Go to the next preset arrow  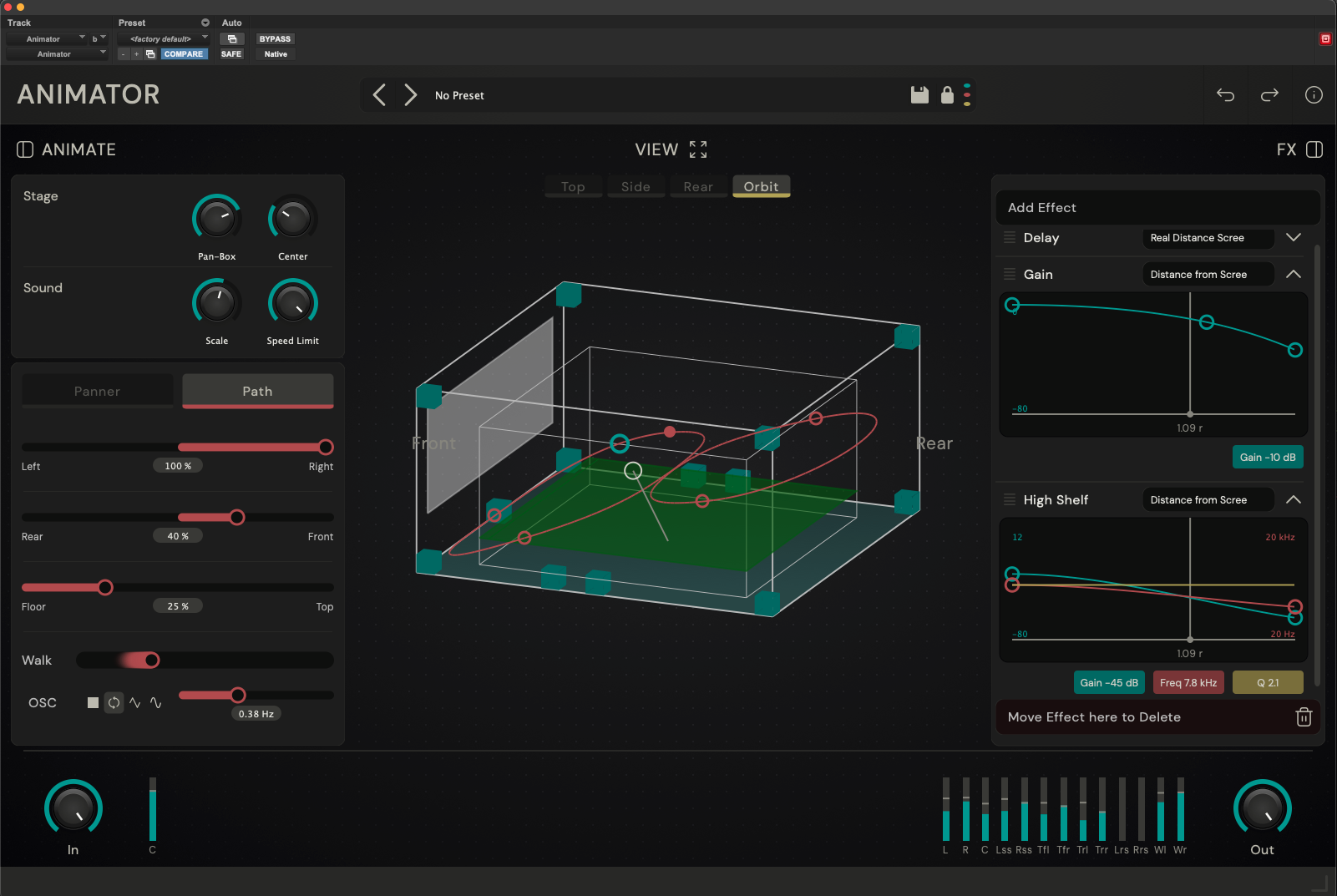coord(410,95)
